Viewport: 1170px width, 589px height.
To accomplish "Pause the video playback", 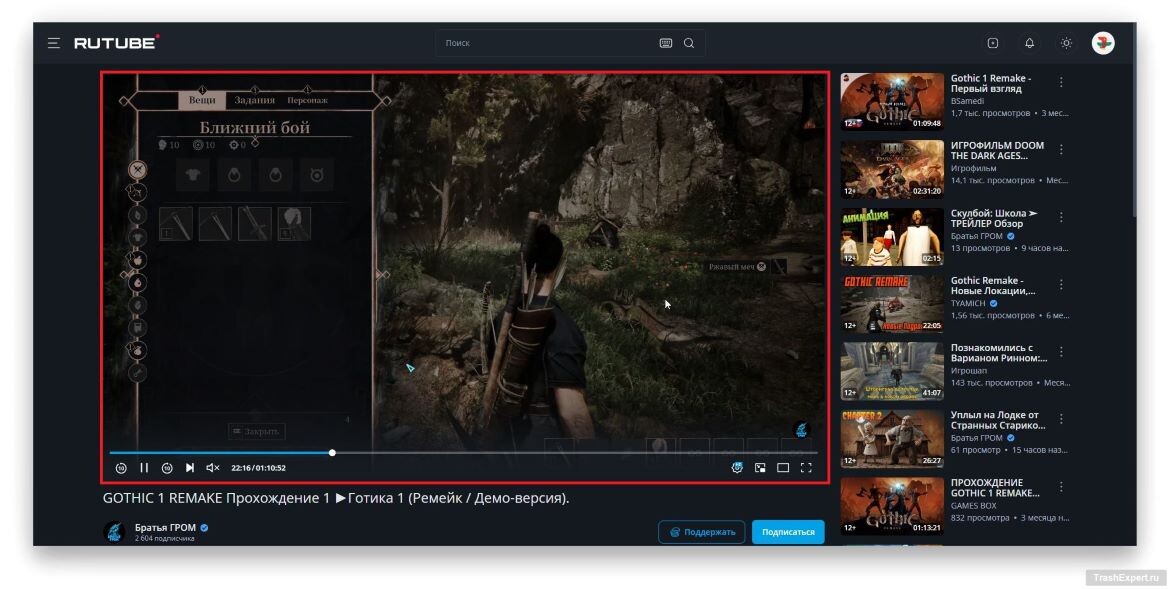I will click(x=144, y=468).
